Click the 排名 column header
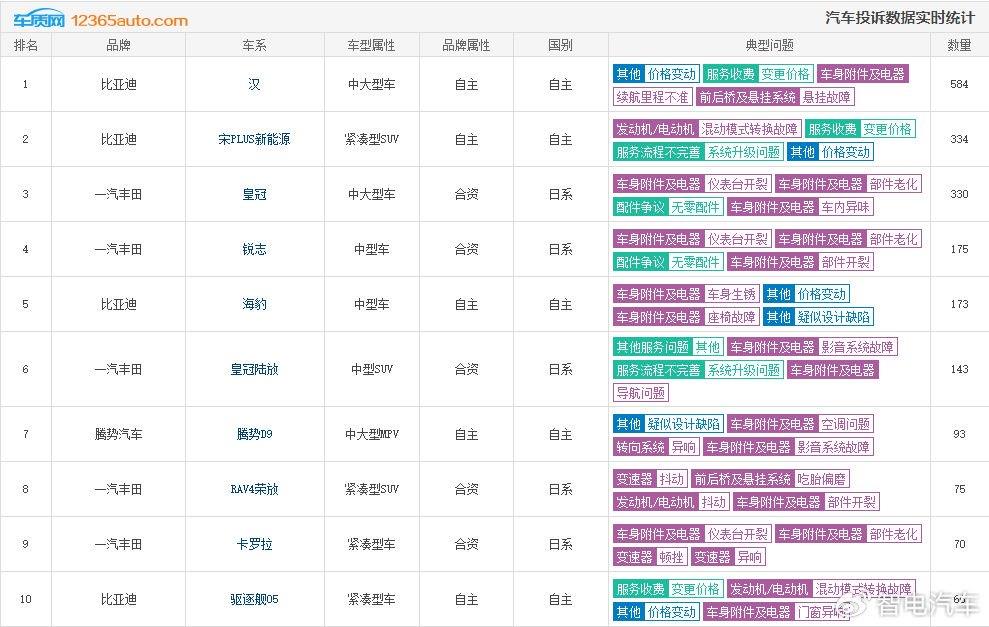This screenshot has width=989, height=627. (x=26, y=45)
